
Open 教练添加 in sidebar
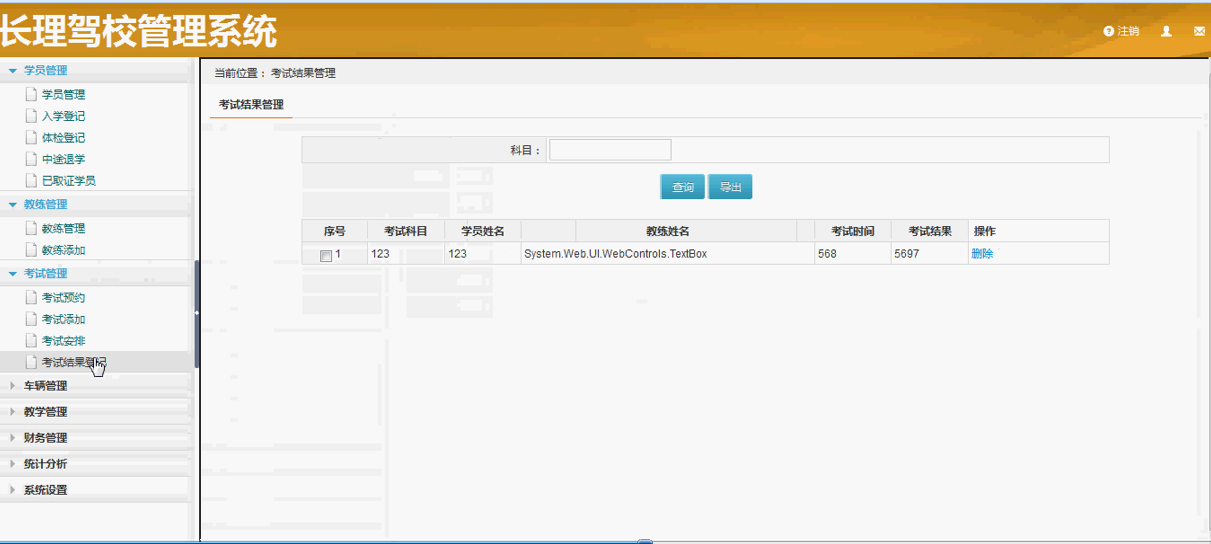pyautogui.click(x=63, y=250)
